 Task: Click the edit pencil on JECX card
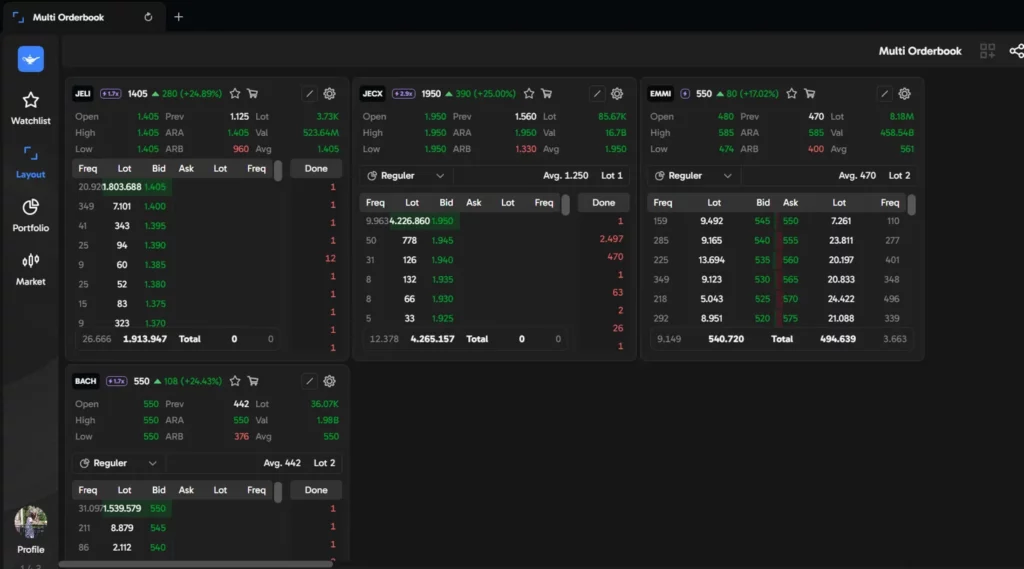[597, 93]
